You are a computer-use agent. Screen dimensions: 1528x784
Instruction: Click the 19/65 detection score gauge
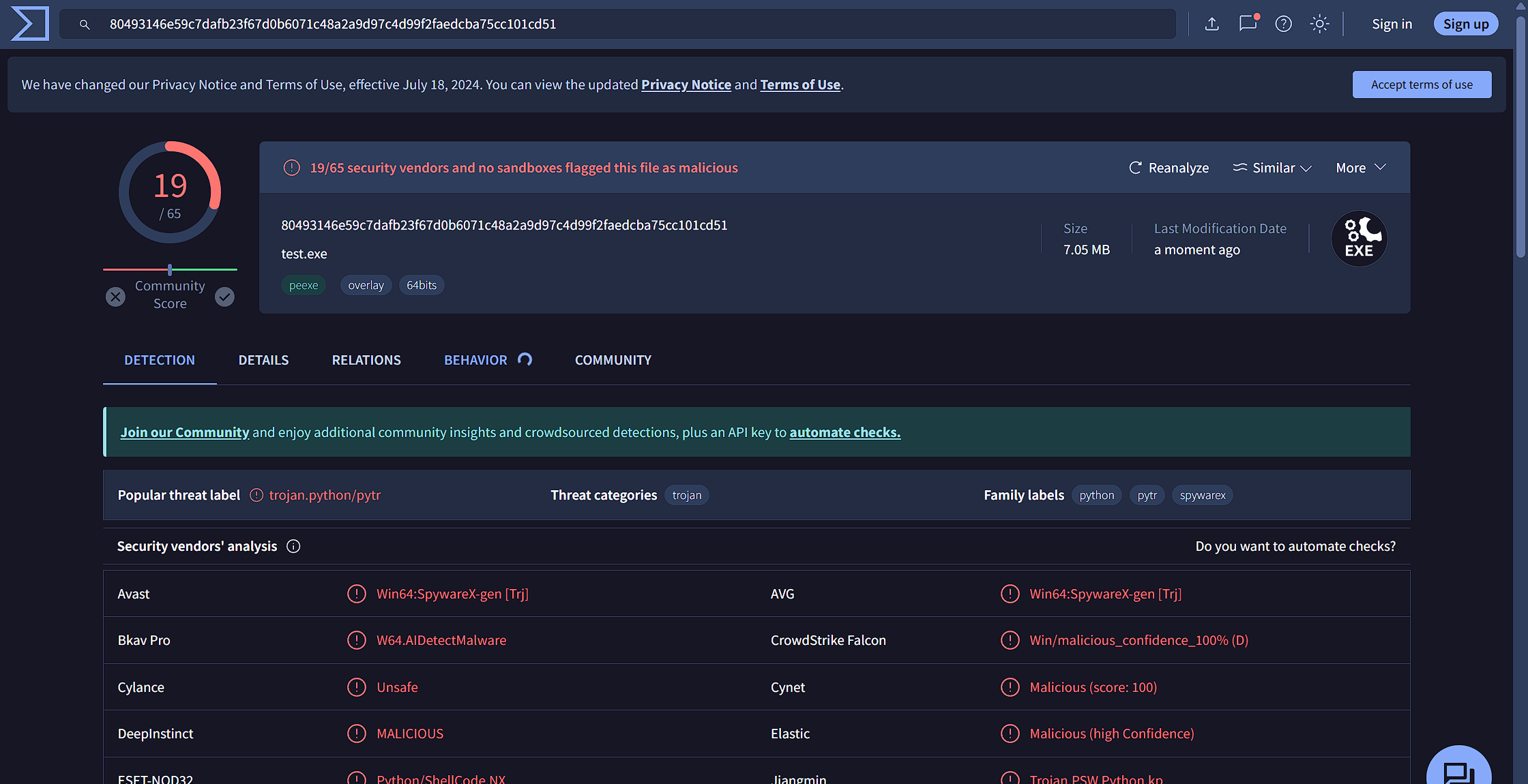pyautogui.click(x=170, y=192)
